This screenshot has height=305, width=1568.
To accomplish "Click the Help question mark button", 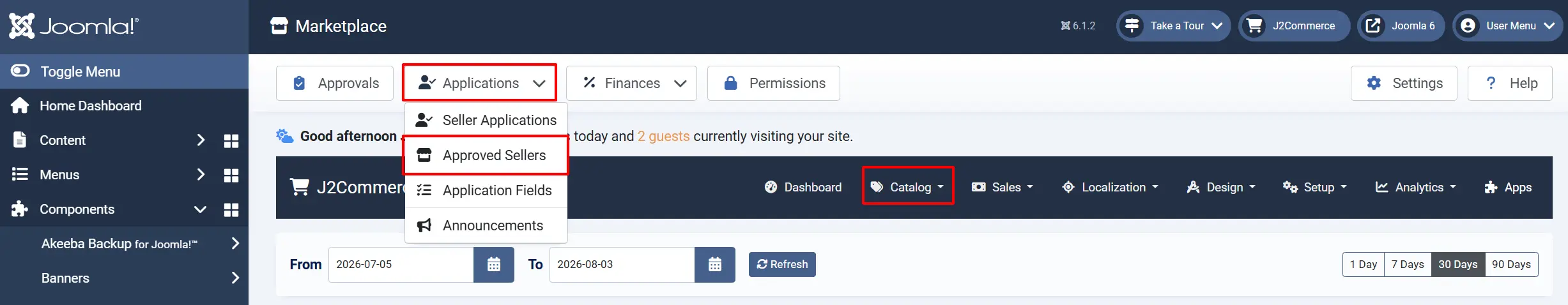I will click(x=1510, y=83).
